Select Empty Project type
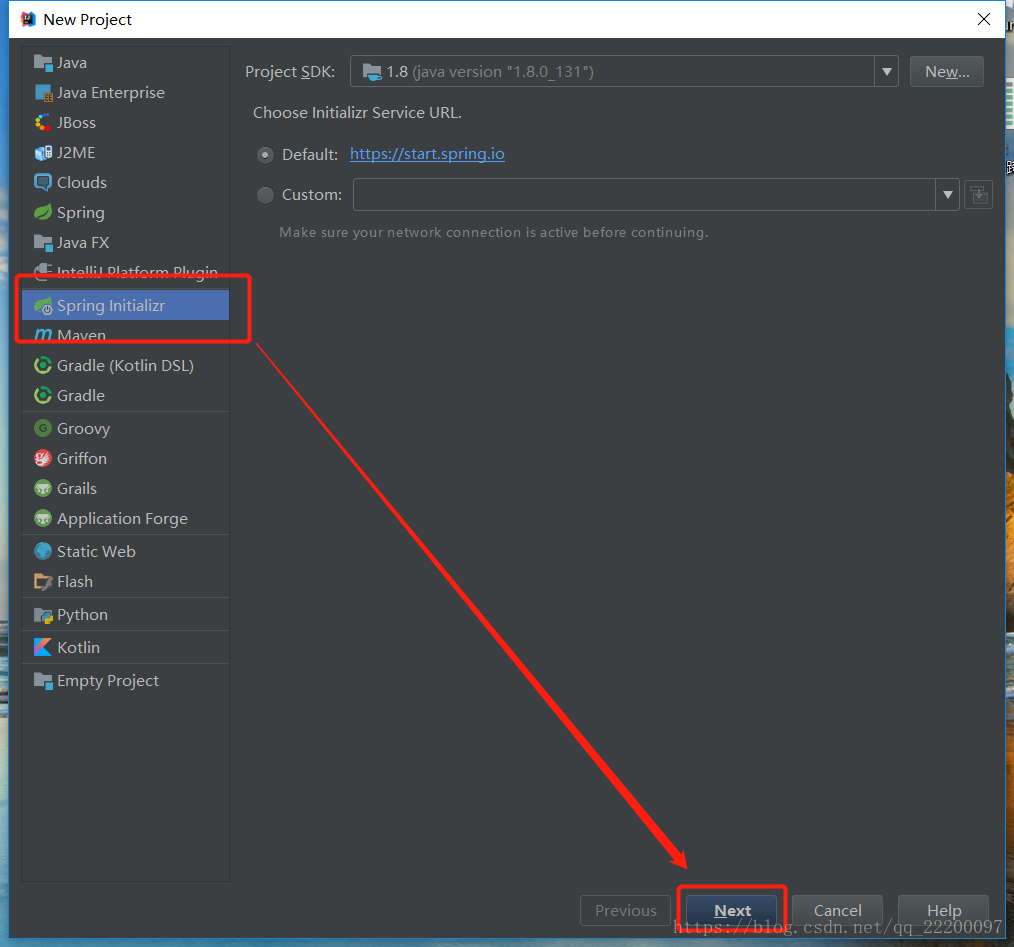1014x947 pixels. tap(125, 680)
